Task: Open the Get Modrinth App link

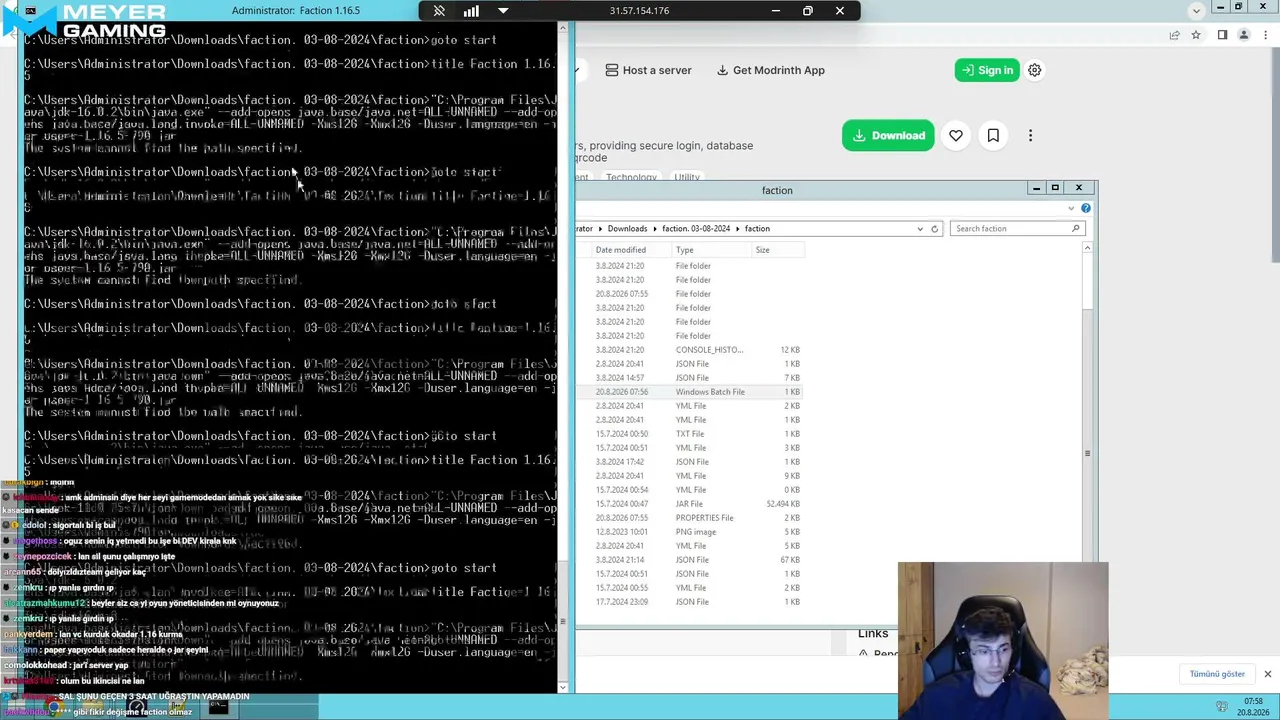Action: [771, 70]
